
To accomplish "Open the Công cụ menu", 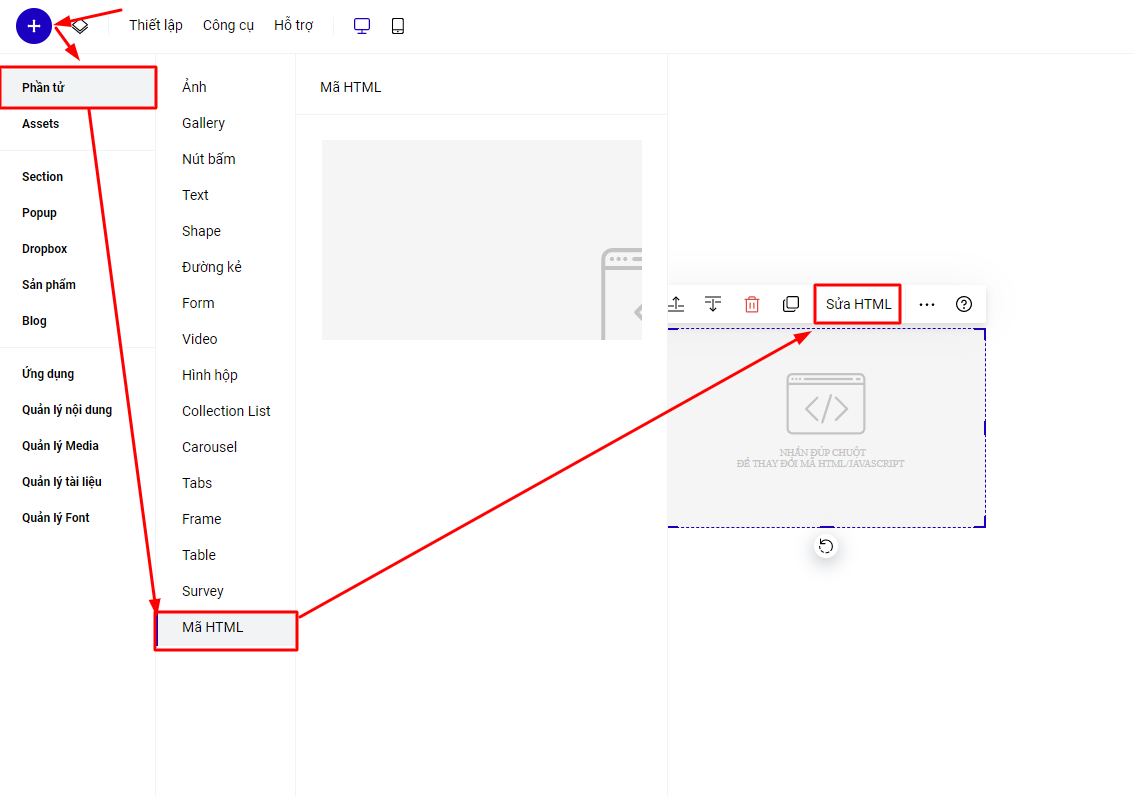I will tap(228, 26).
